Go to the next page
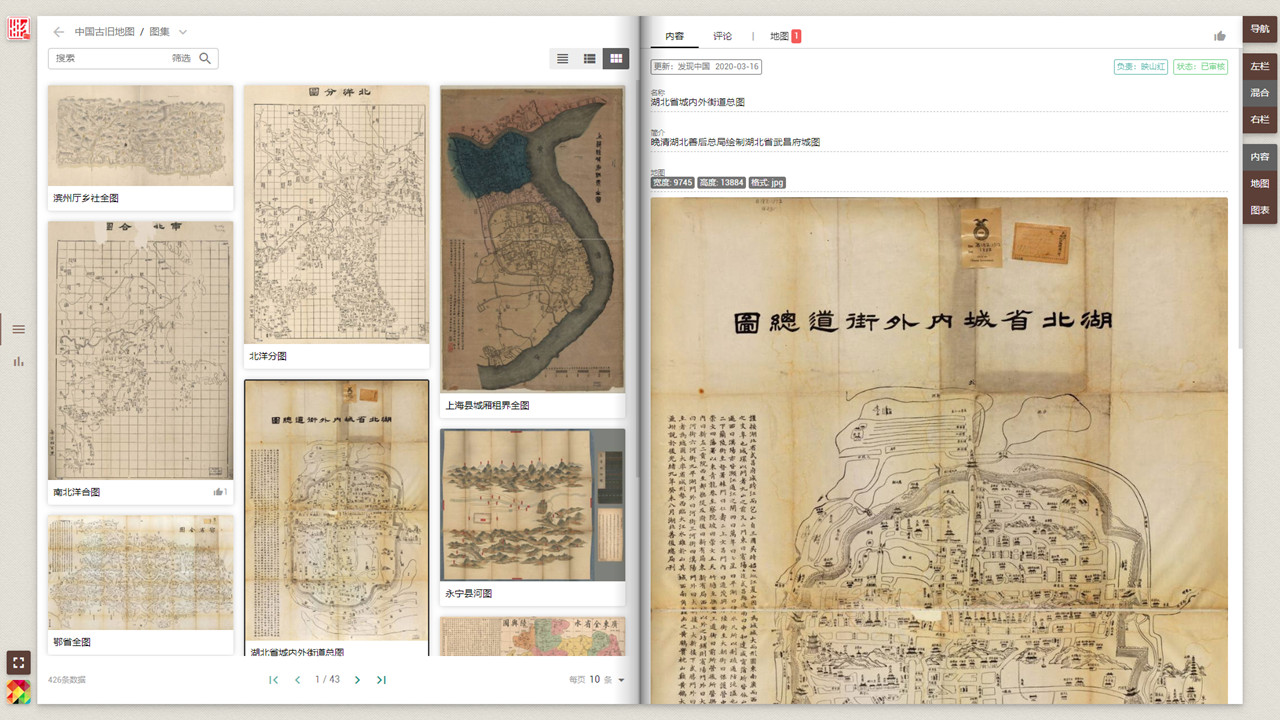 pyautogui.click(x=357, y=680)
